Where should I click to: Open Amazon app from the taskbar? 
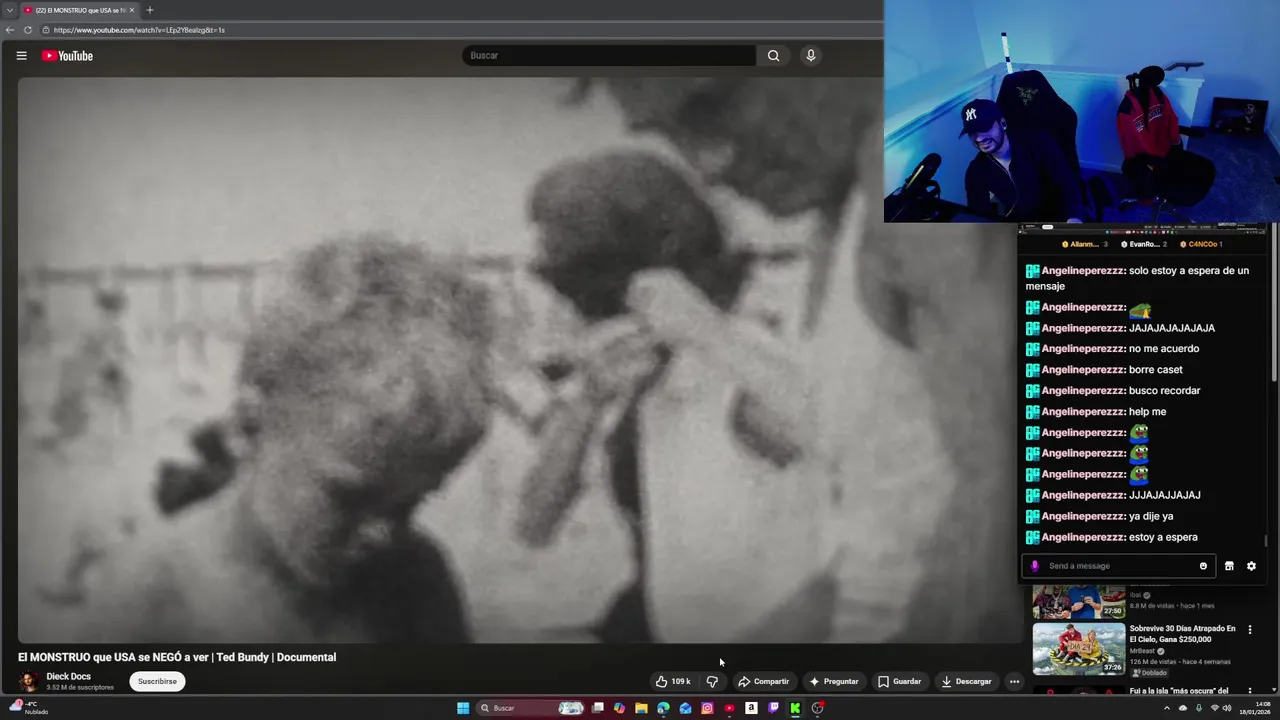click(751, 708)
